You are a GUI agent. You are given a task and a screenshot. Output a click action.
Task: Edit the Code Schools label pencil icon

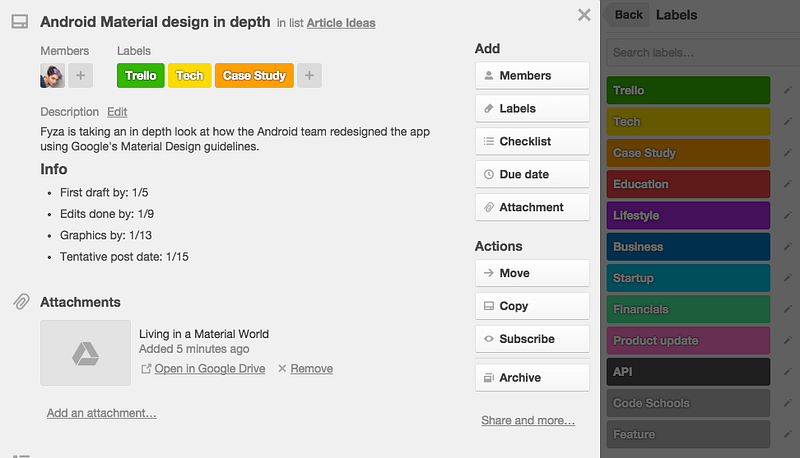click(788, 403)
